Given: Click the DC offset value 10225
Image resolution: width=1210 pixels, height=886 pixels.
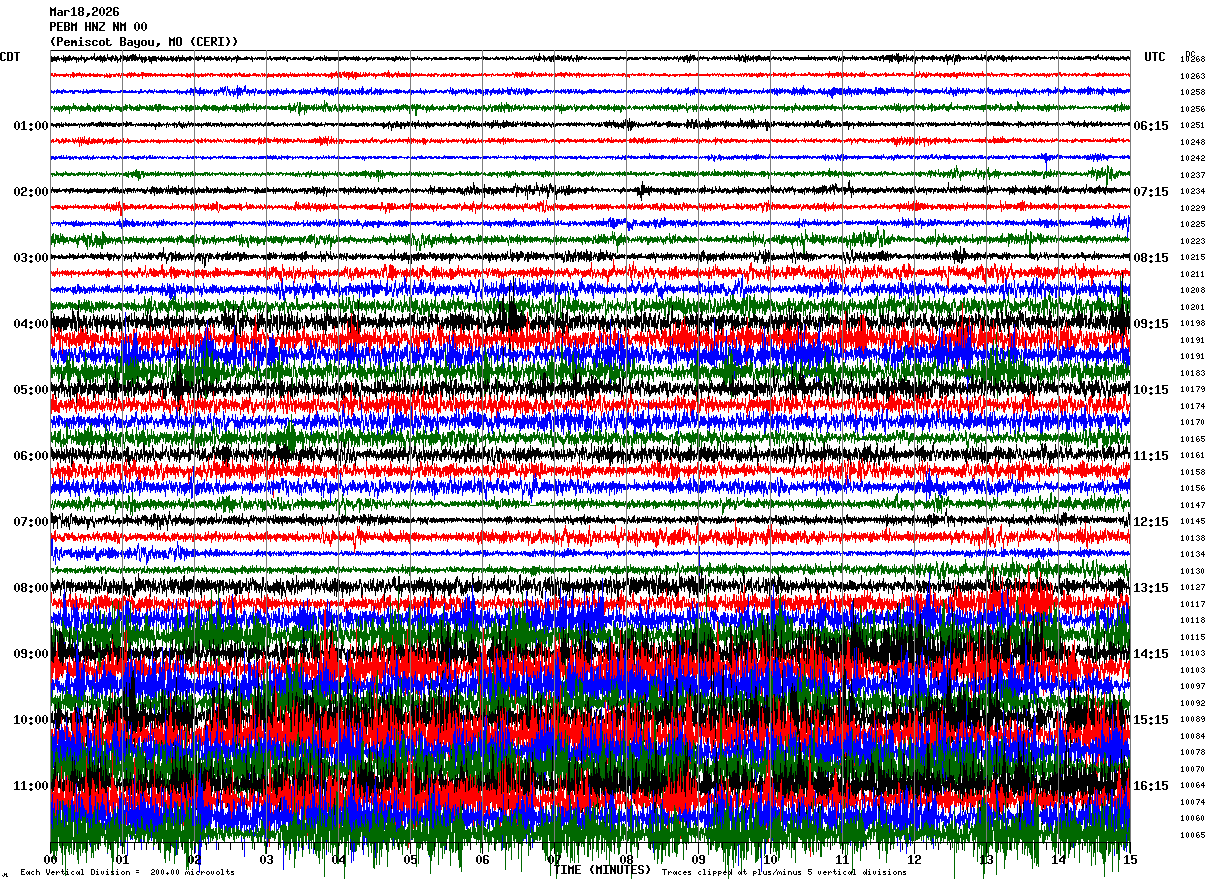Looking at the screenshot, I should tap(1192, 224).
